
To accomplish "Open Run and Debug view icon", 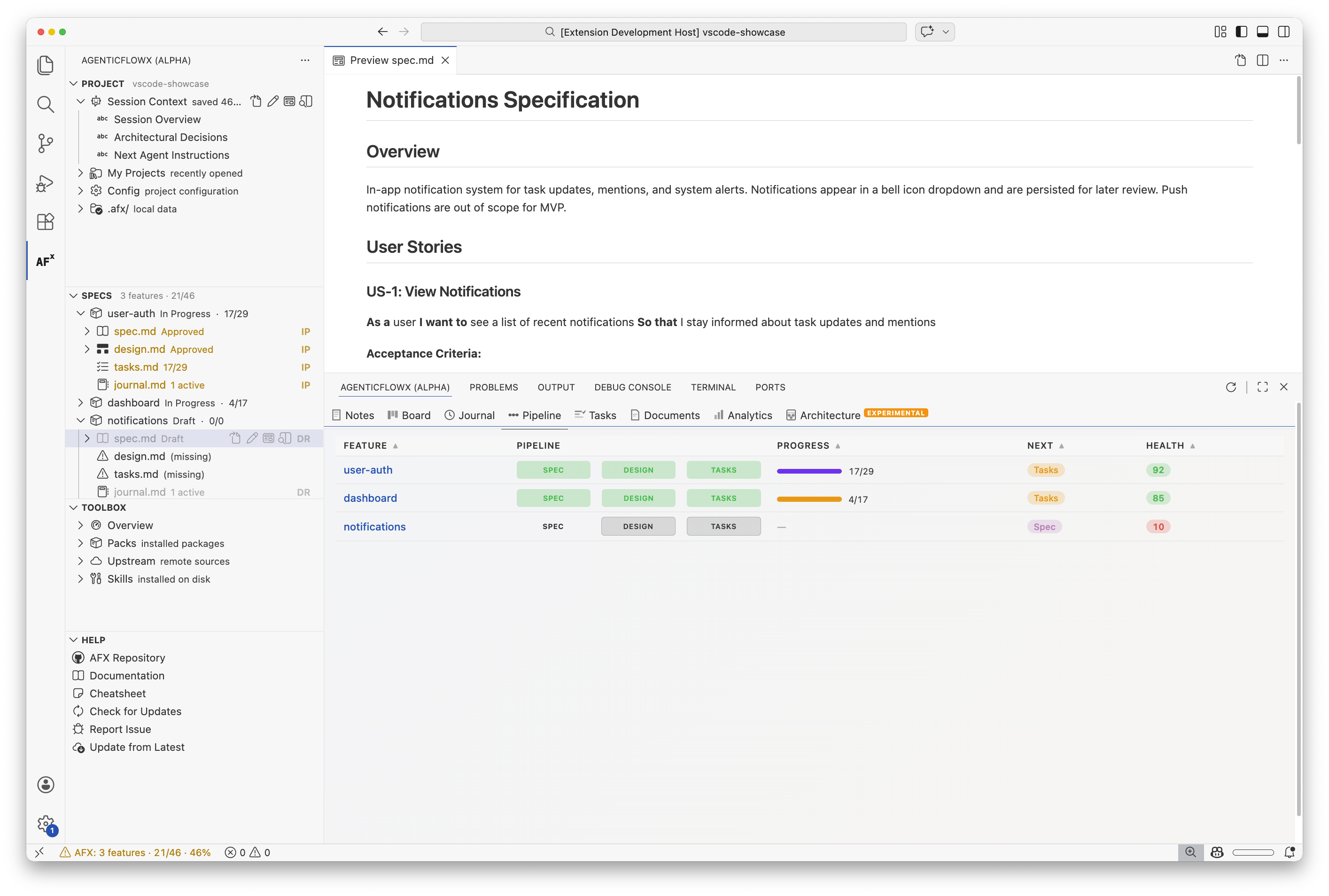I will point(45,183).
